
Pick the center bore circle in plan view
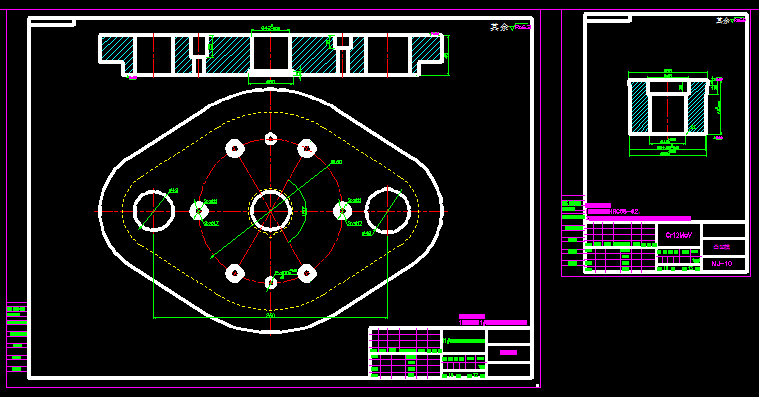tap(271, 211)
